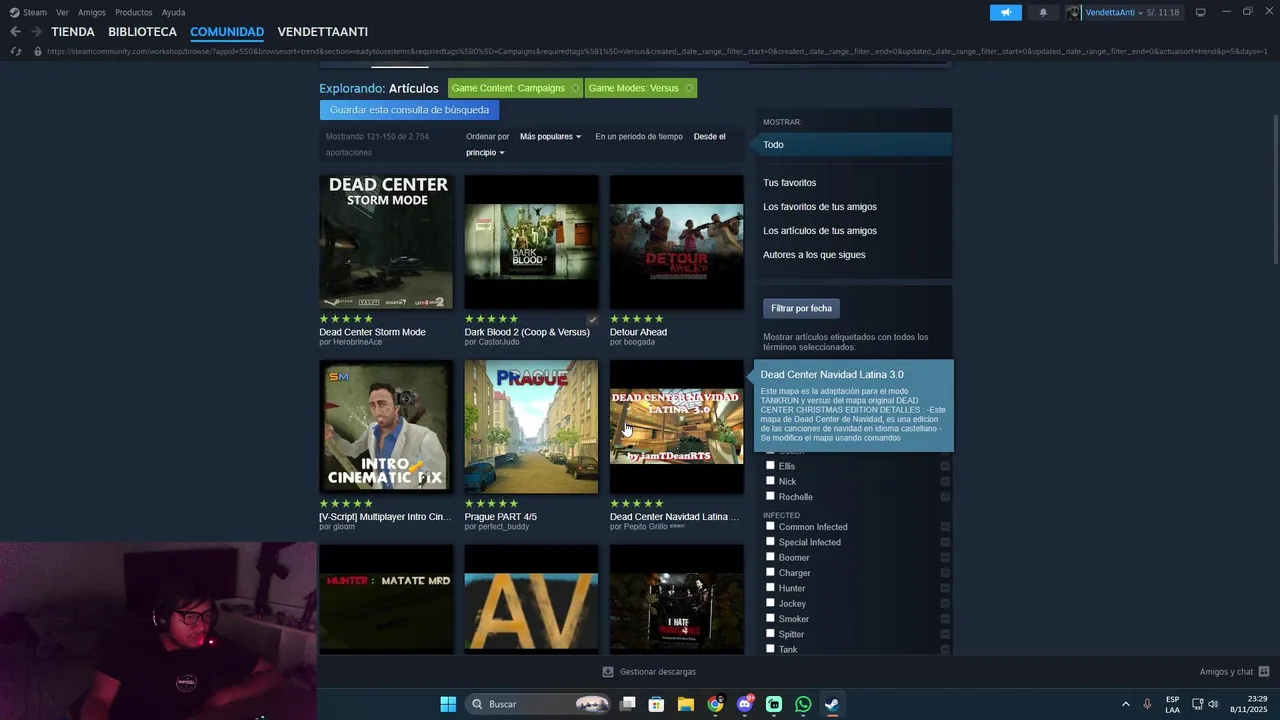Exclude the Hunter tag with minus icon
The height and width of the screenshot is (720, 1280).
point(945,588)
